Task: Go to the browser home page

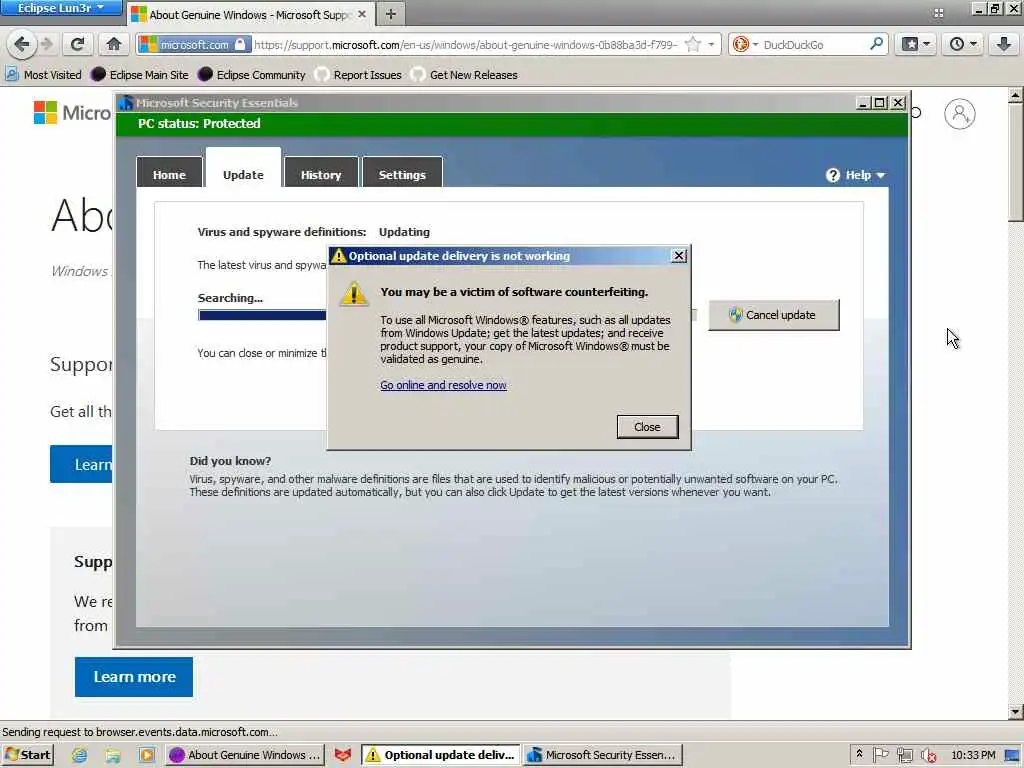Action: point(114,44)
